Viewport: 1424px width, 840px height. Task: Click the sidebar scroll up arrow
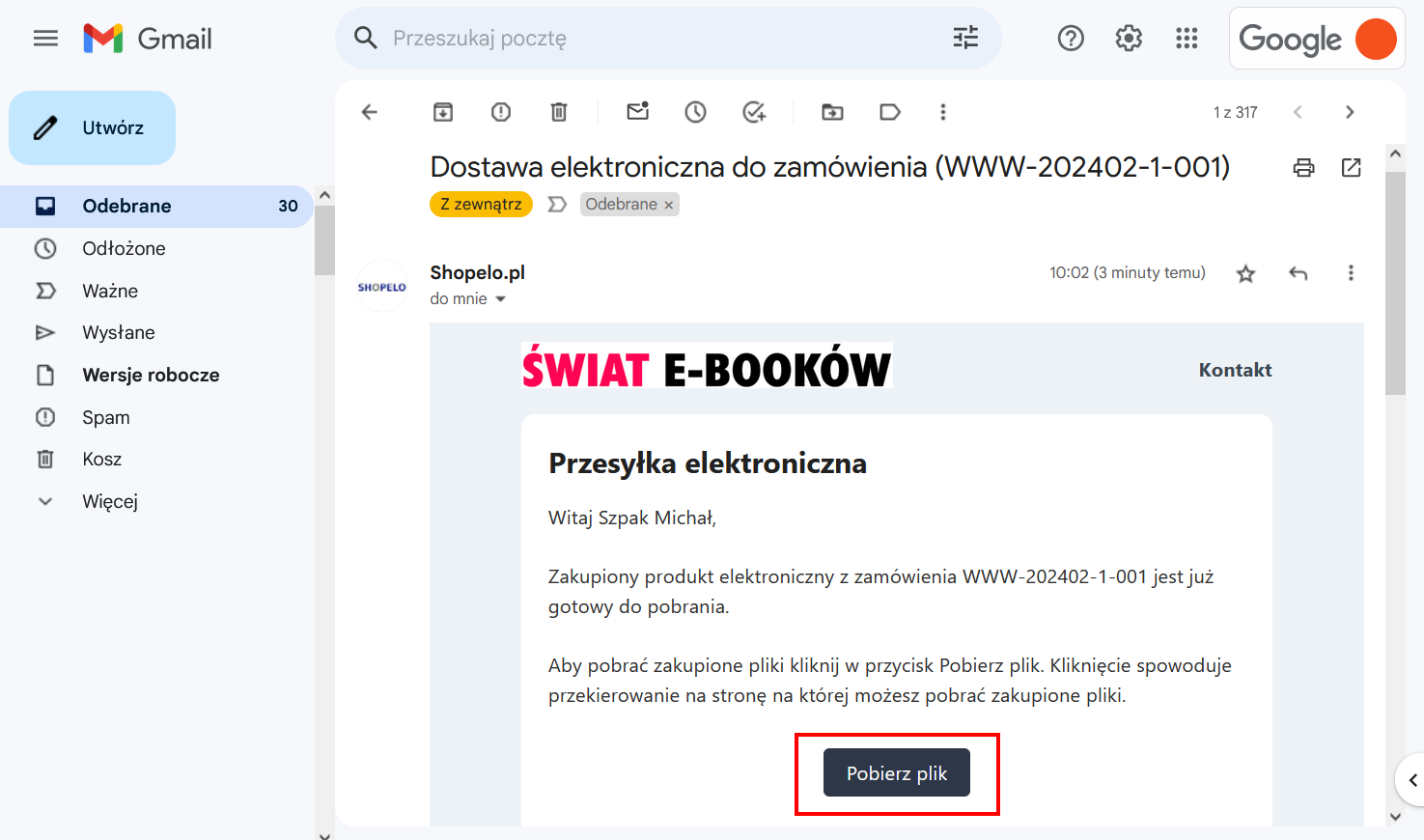(x=324, y=195)
